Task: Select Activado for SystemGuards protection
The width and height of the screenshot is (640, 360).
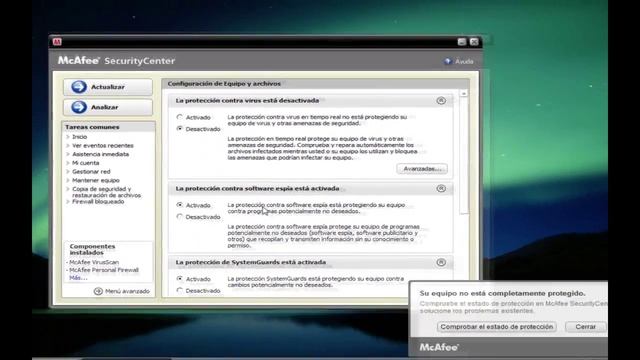Action: (180, 279)
